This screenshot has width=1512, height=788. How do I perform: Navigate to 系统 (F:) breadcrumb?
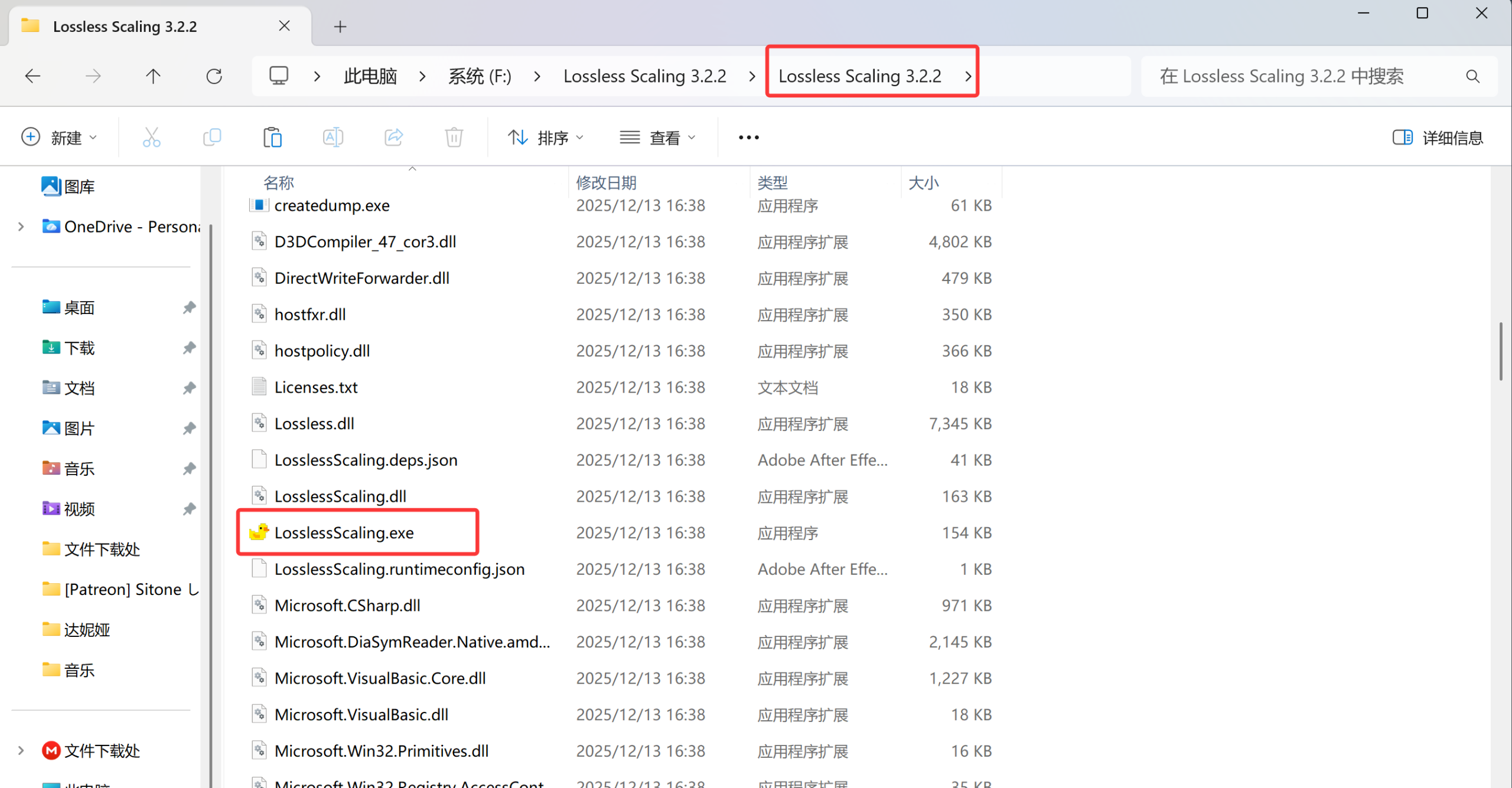[480, 76]
